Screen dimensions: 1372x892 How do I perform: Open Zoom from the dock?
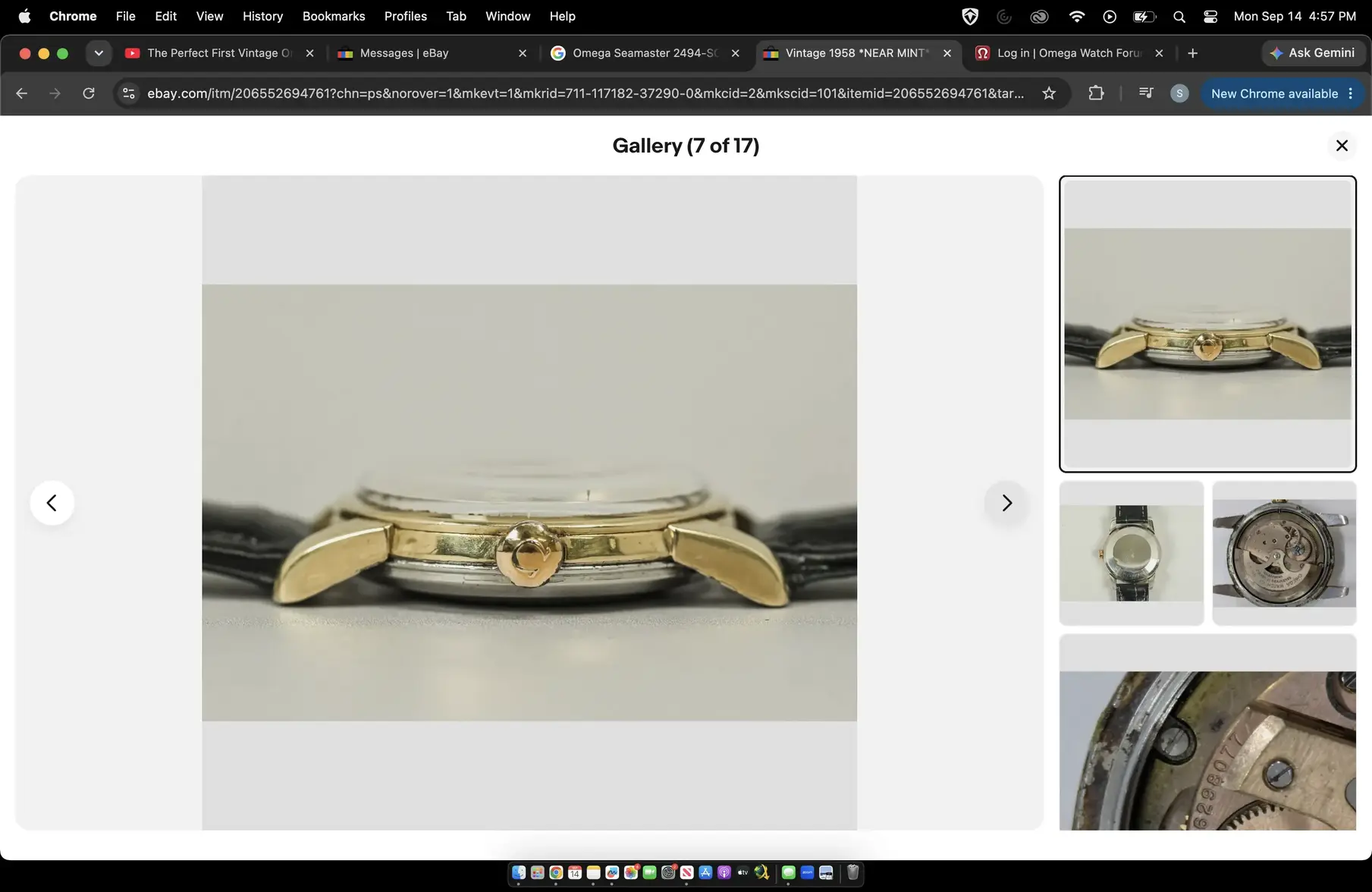click(x=807, y=872)
